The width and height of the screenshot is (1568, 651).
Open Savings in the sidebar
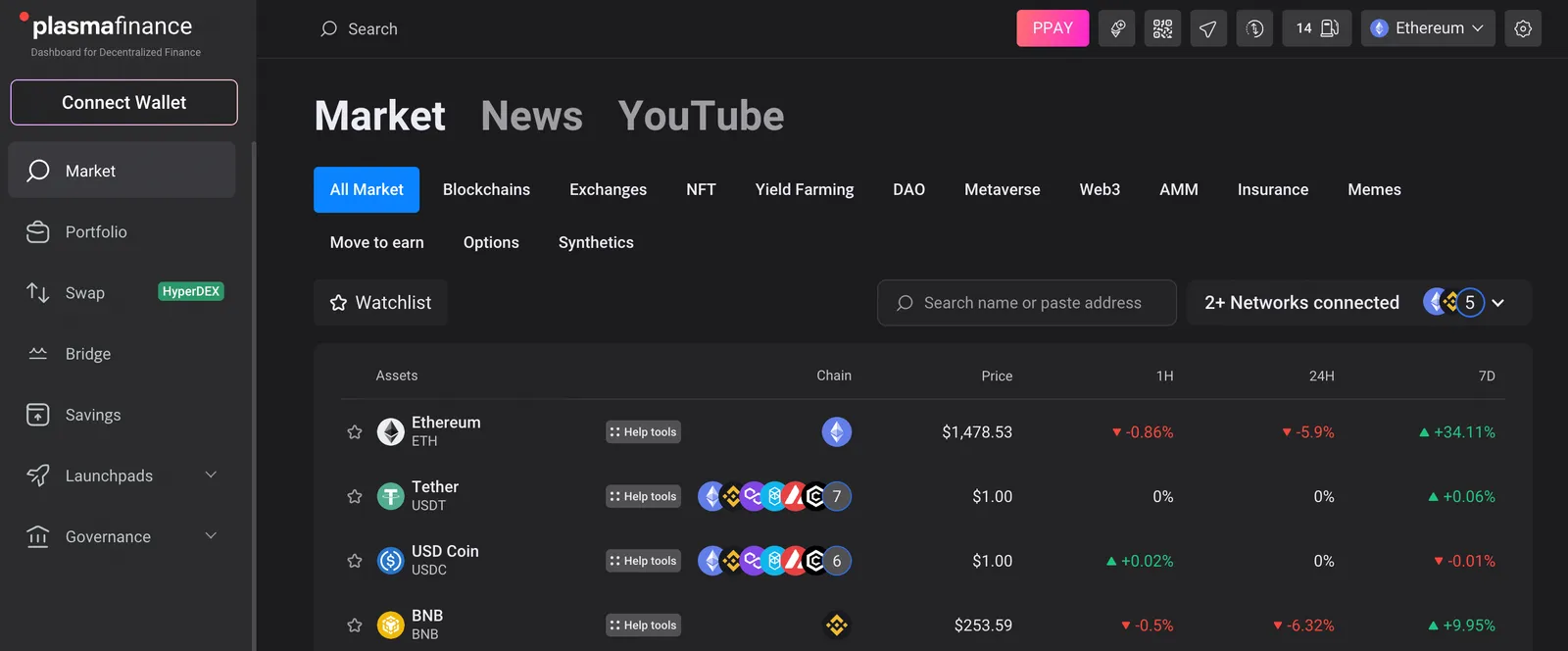[122, 415]
